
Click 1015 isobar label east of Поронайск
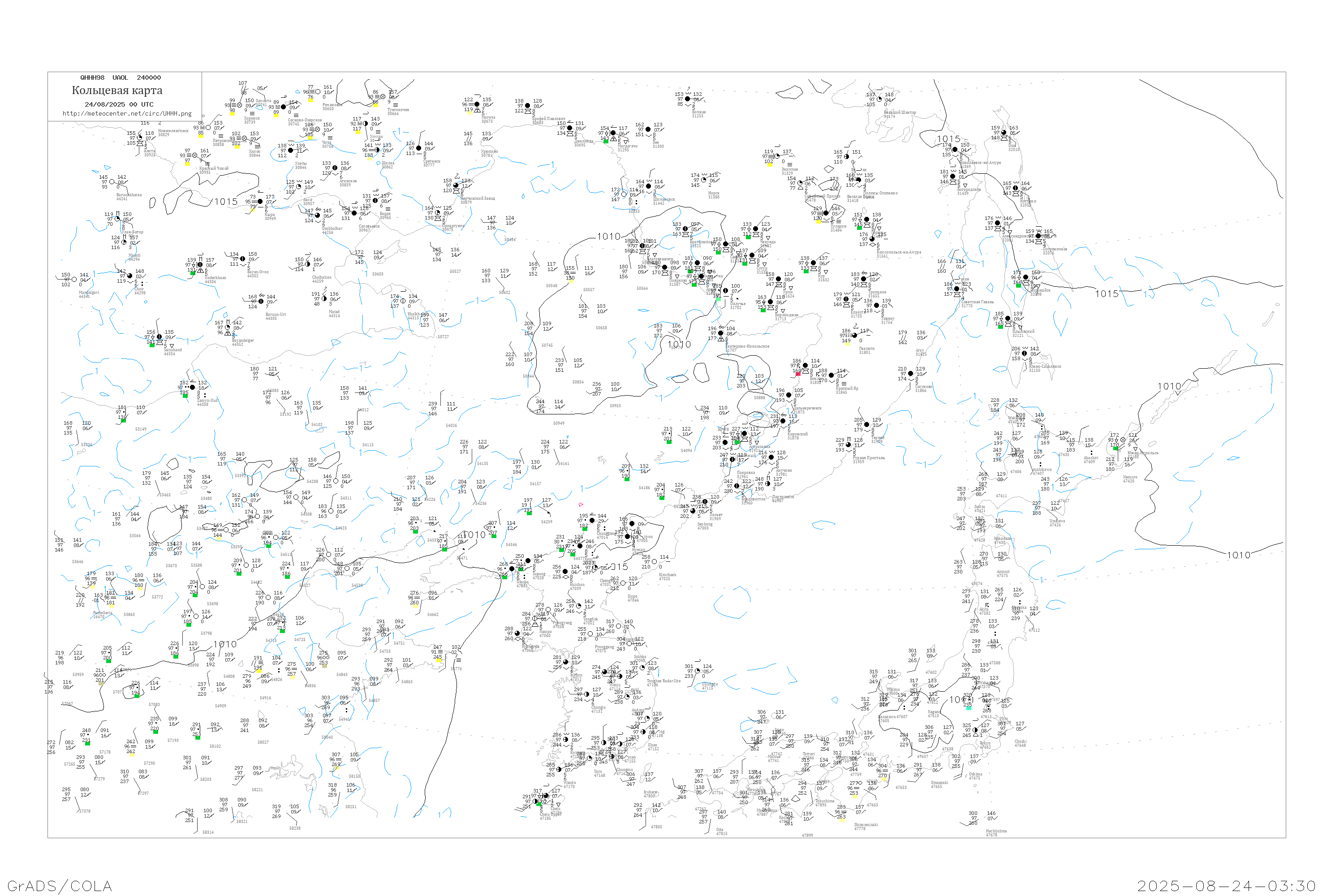1107,294
